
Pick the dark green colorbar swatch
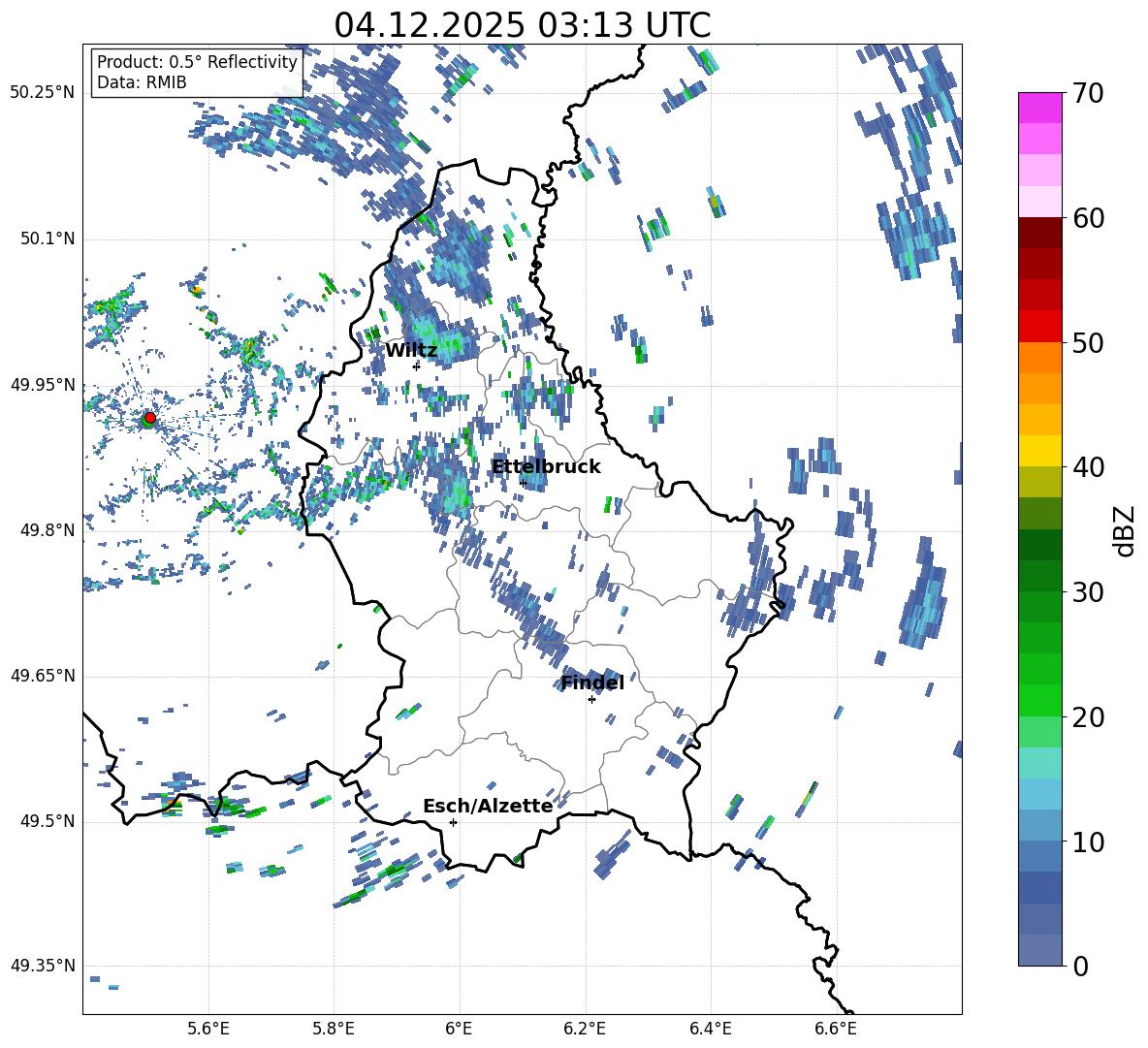click(1040, 545)
